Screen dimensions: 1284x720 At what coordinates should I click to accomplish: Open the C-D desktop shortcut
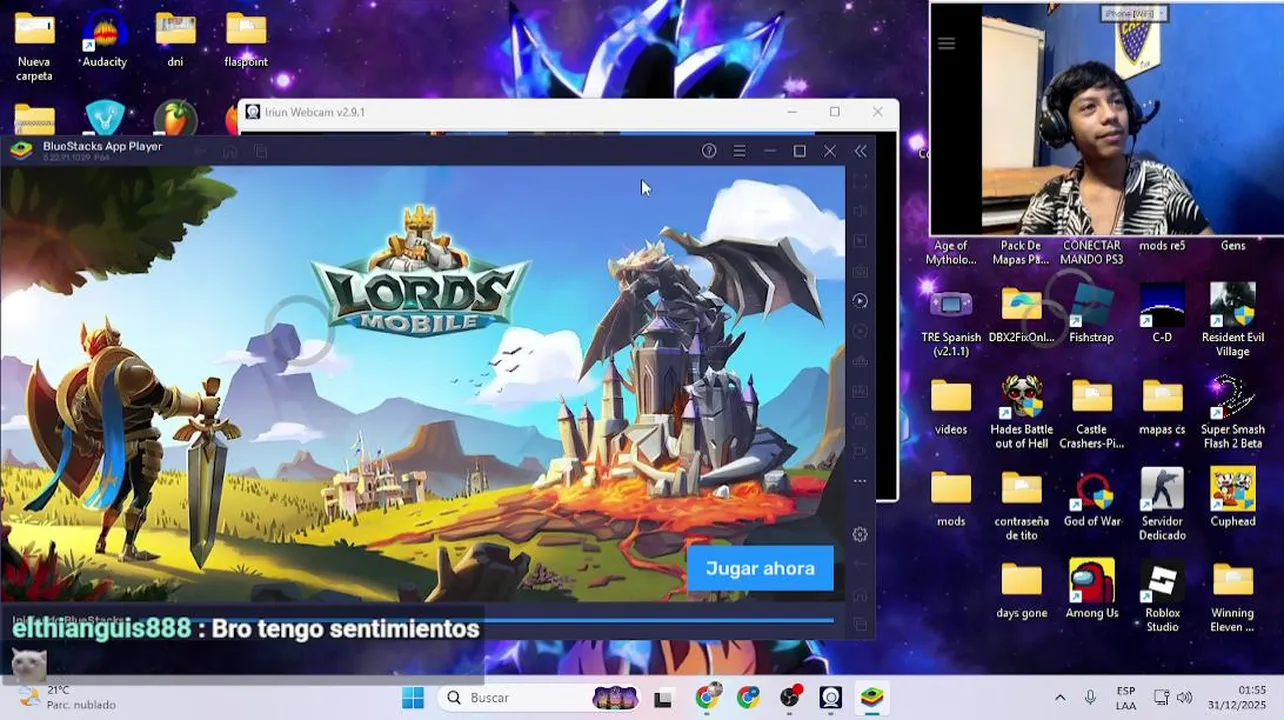[x=1162, y=314]
